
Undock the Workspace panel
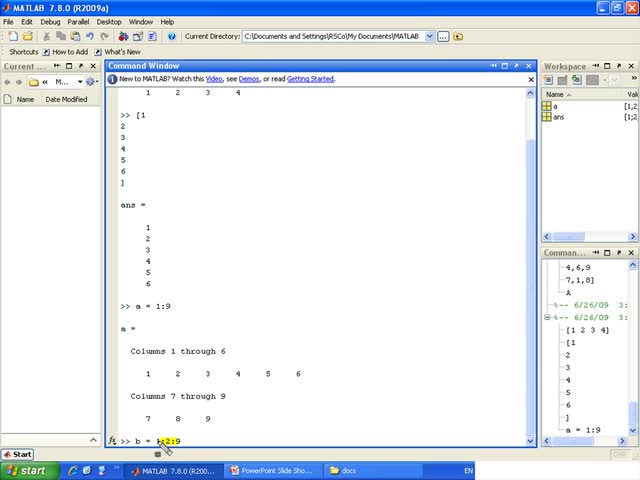(x=619, y=66)
